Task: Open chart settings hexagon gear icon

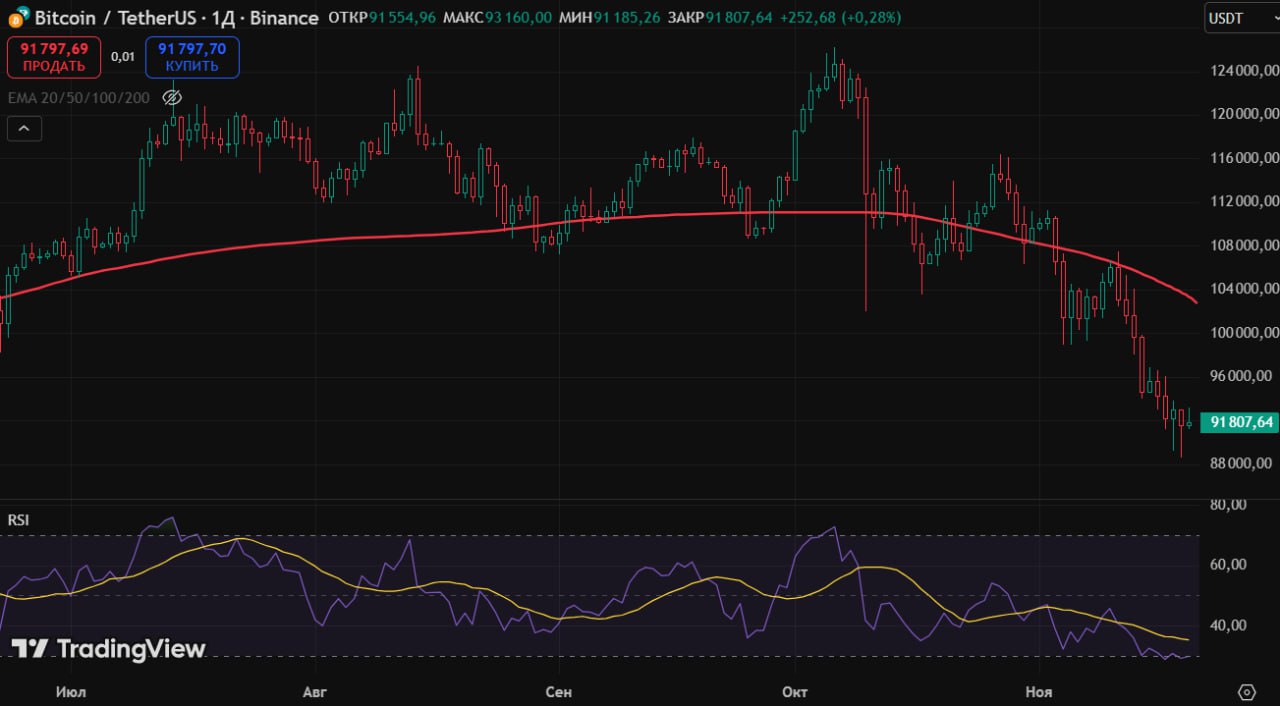Action: (1246, 692)
